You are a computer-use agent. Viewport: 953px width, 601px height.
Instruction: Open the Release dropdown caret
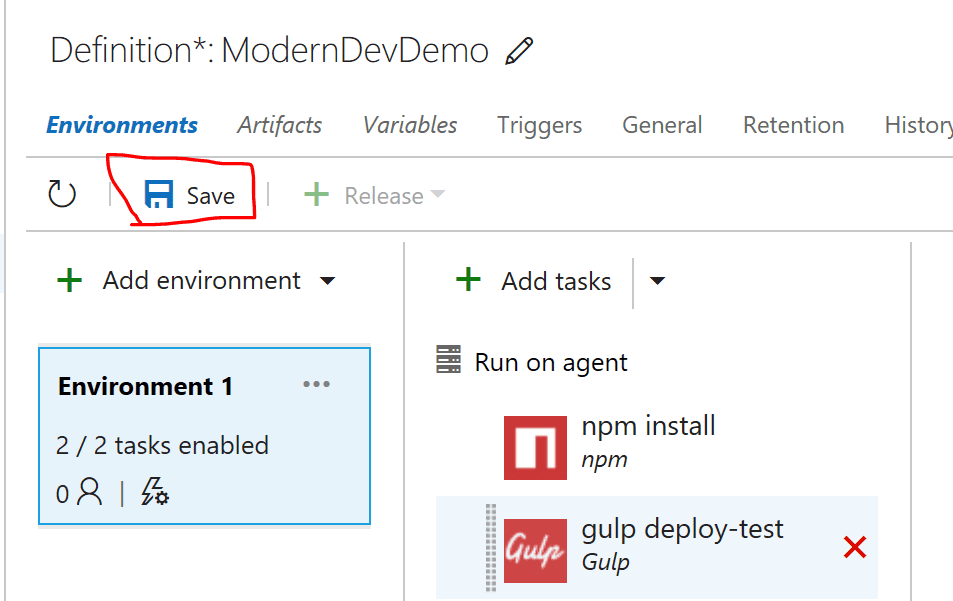[x=438, y=194]
